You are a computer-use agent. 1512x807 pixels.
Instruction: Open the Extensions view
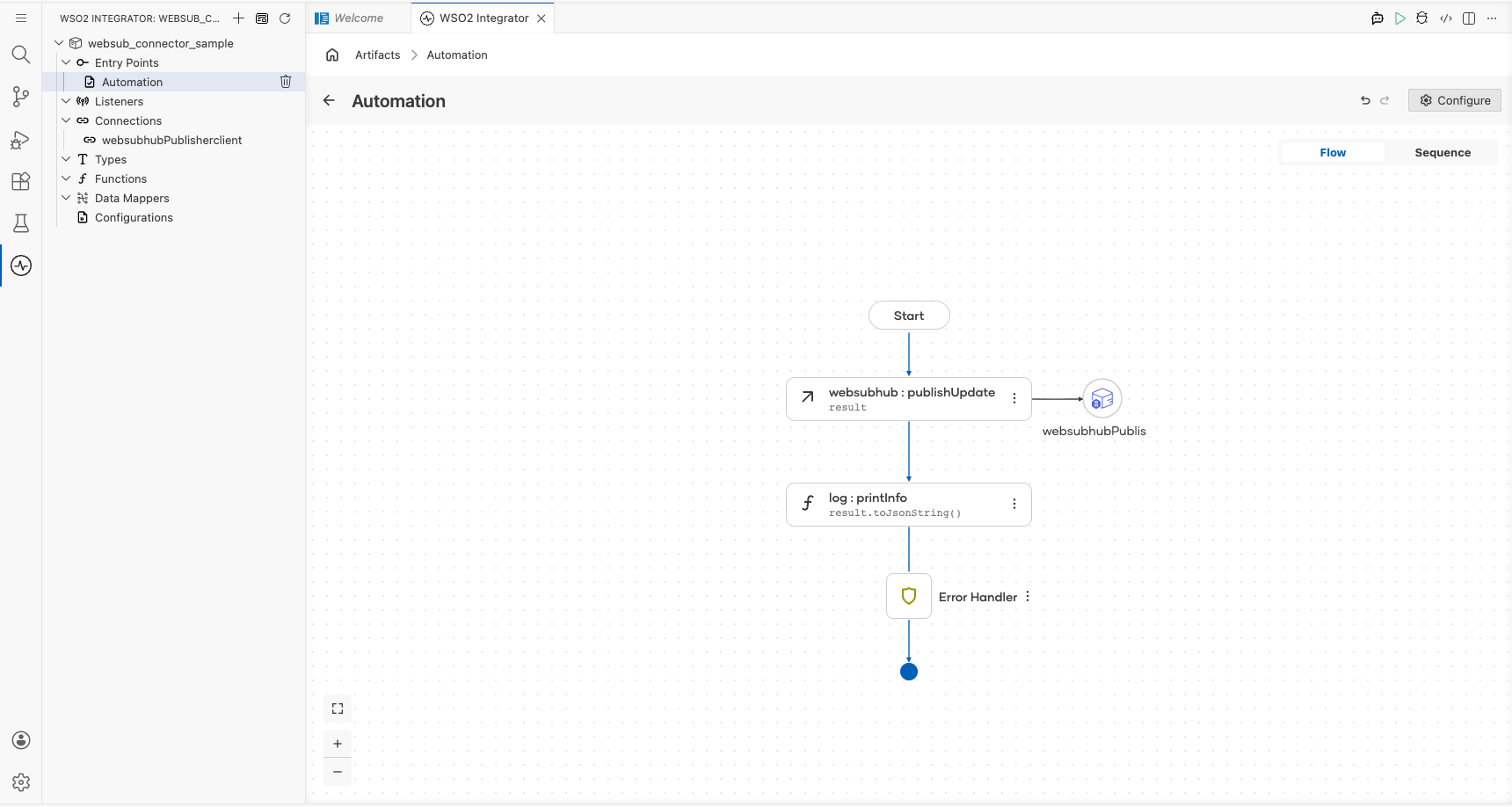pos(21,181)
